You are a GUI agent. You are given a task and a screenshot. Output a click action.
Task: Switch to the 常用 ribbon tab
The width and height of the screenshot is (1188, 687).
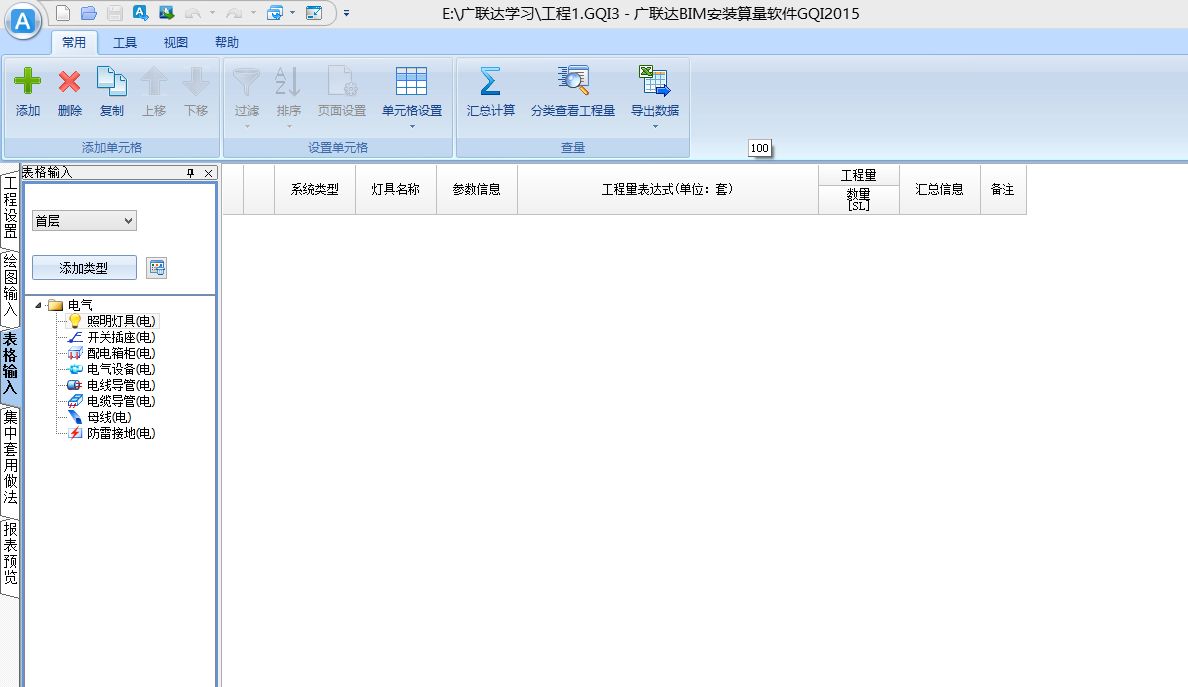coord(74,42)
